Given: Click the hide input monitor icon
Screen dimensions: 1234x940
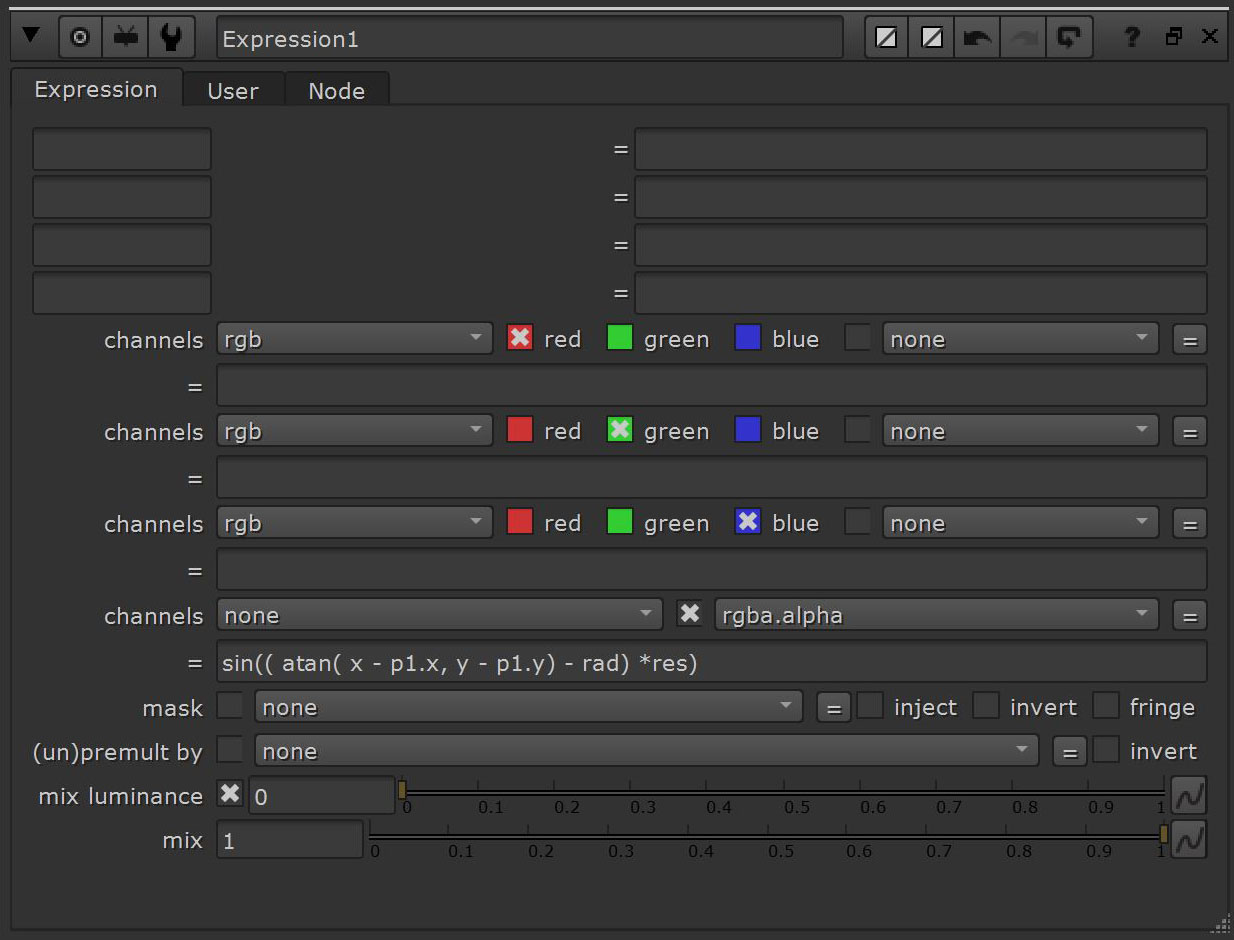Looking at the screenshot, I should [125, 36].
